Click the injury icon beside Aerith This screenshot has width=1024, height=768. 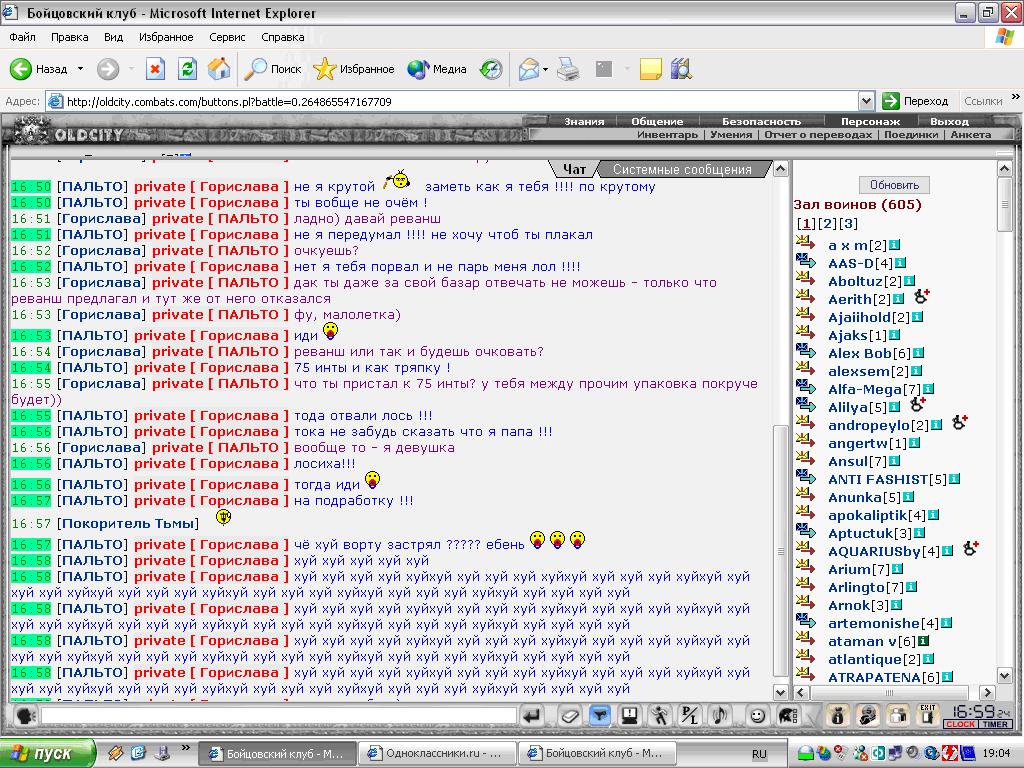pyautogui.click(x=921, y=297)
